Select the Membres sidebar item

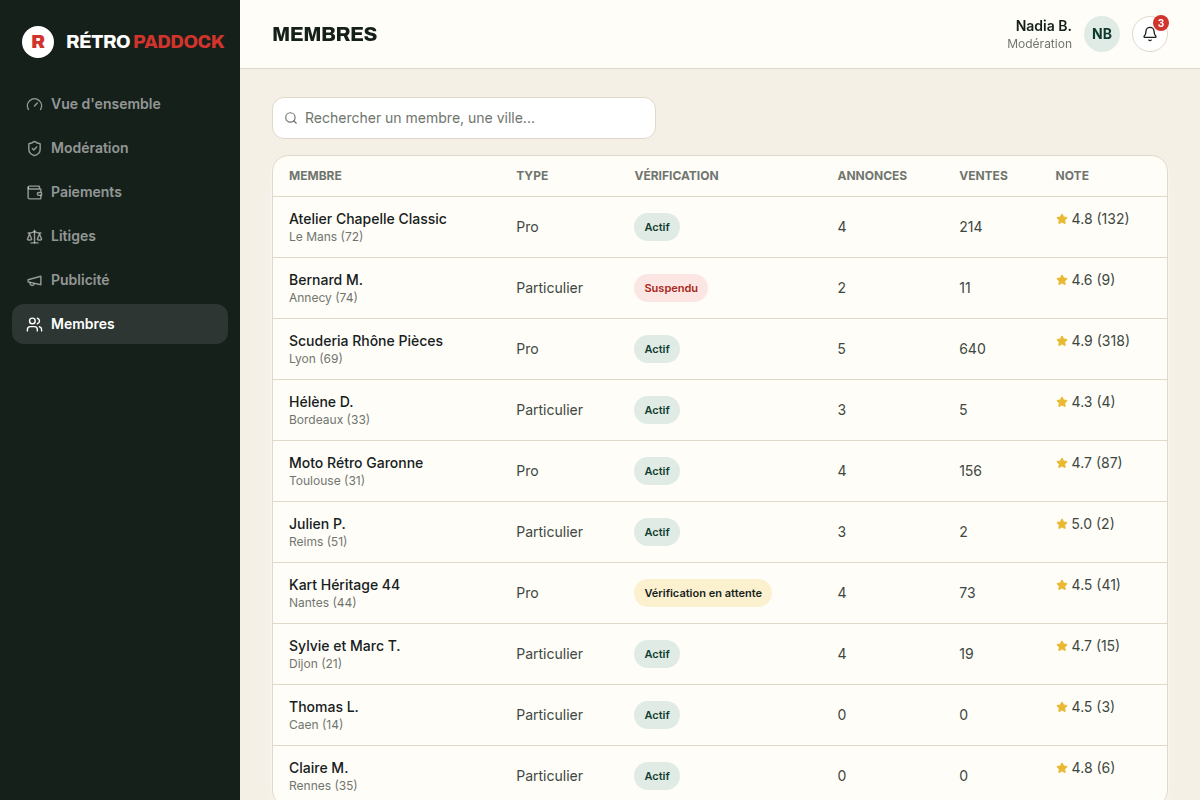tap(120, 324)
